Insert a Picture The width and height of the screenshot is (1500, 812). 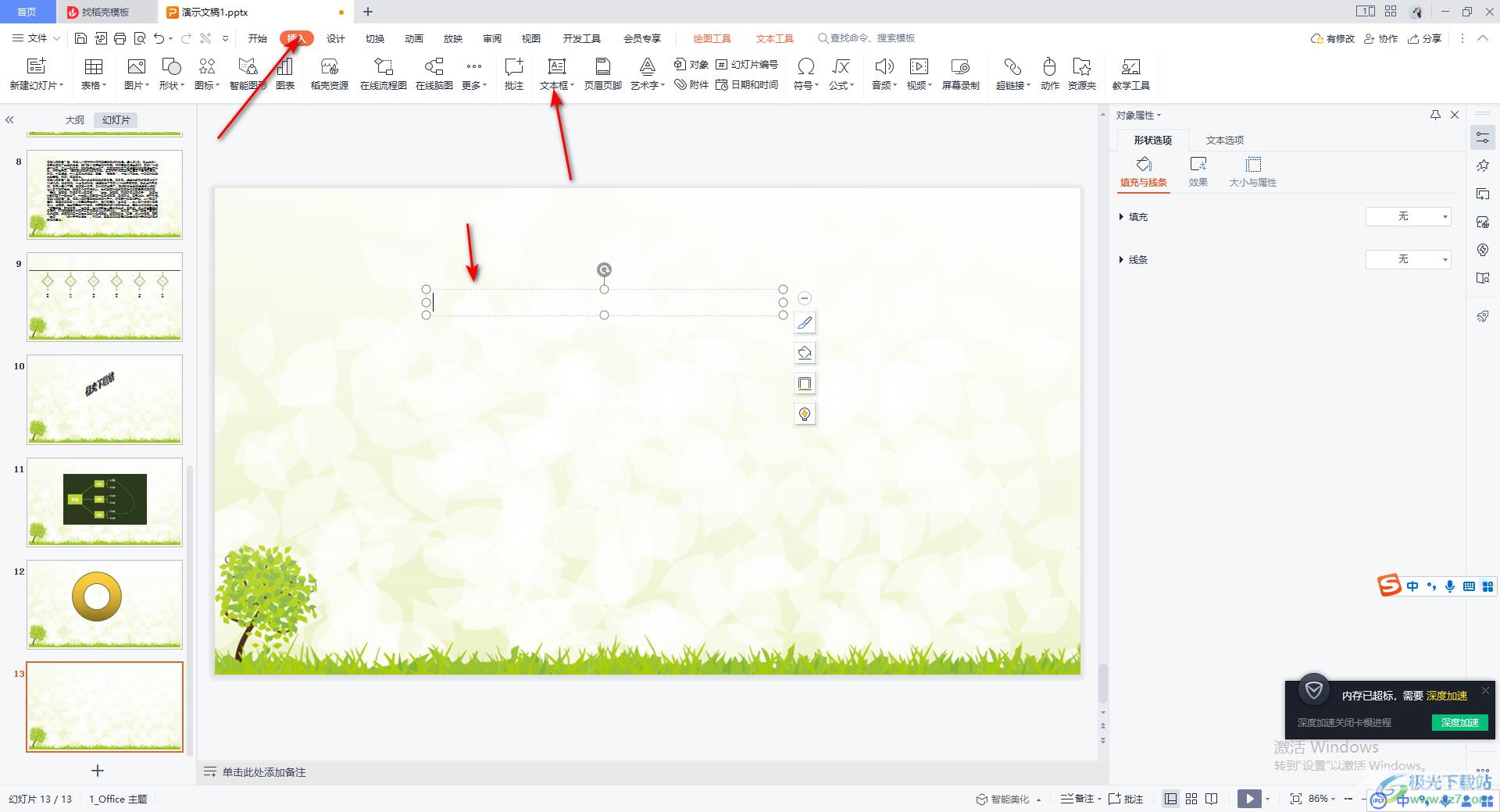(x=136, y=74)
